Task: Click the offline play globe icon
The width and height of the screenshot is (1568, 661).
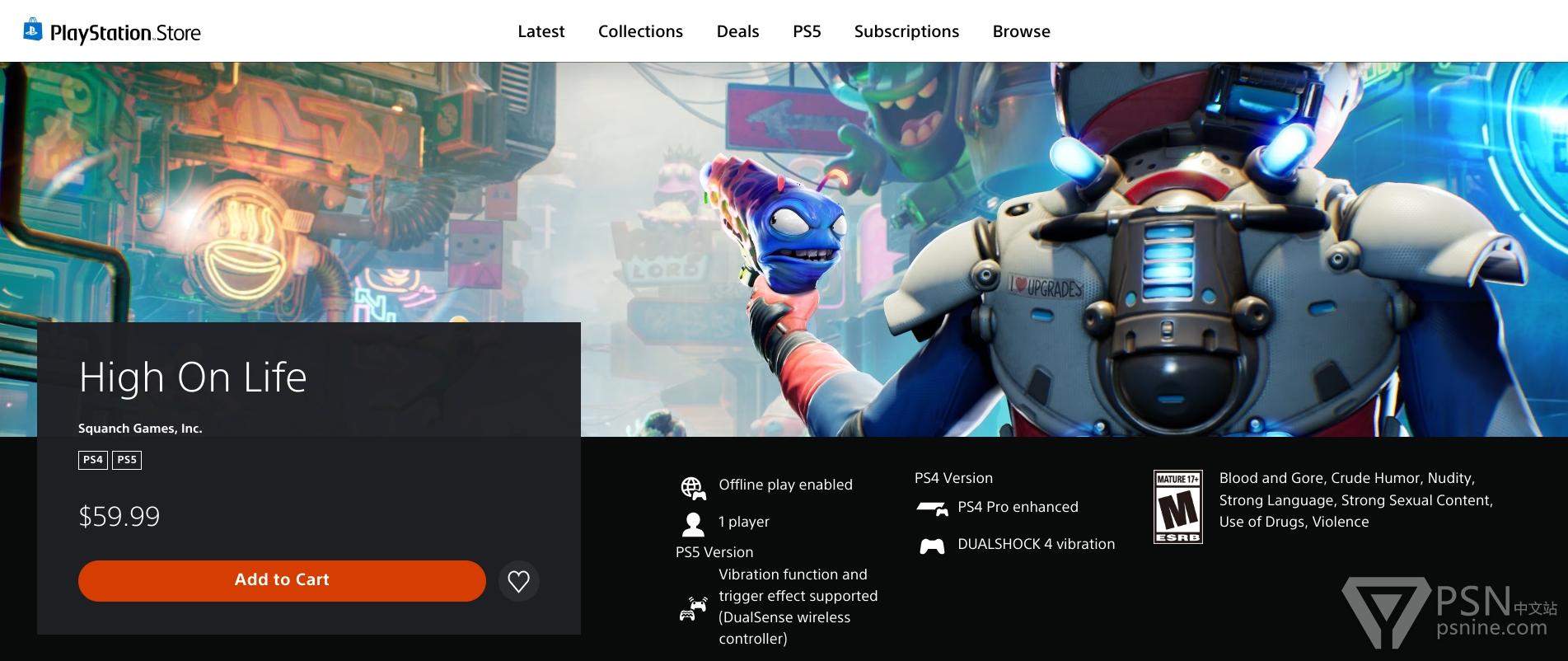Action: (x=694, y=488)
